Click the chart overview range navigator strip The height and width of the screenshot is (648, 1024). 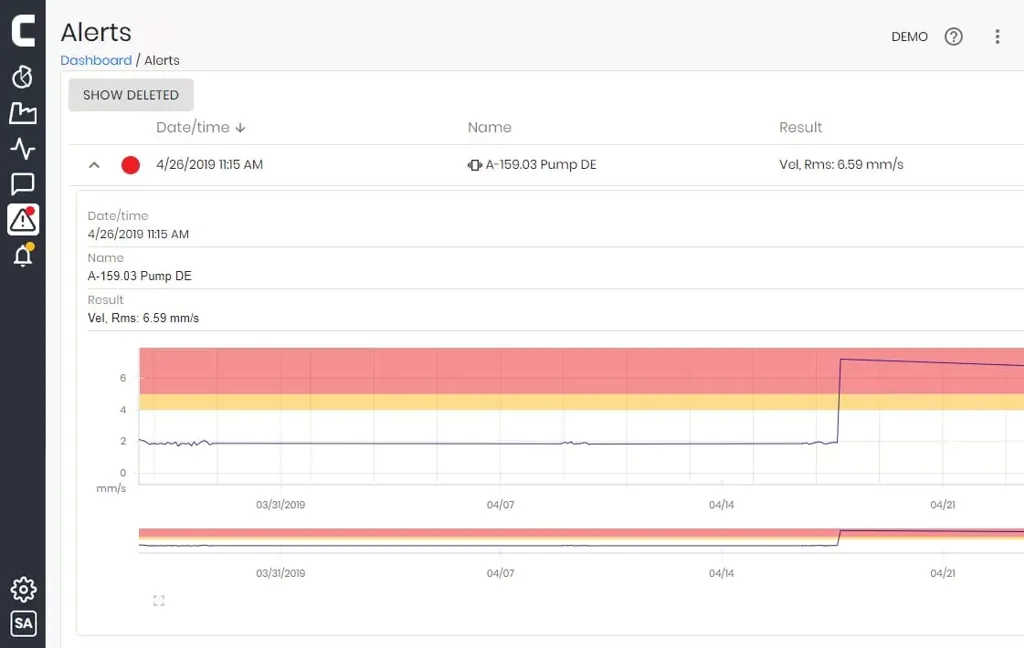point(580,538)
